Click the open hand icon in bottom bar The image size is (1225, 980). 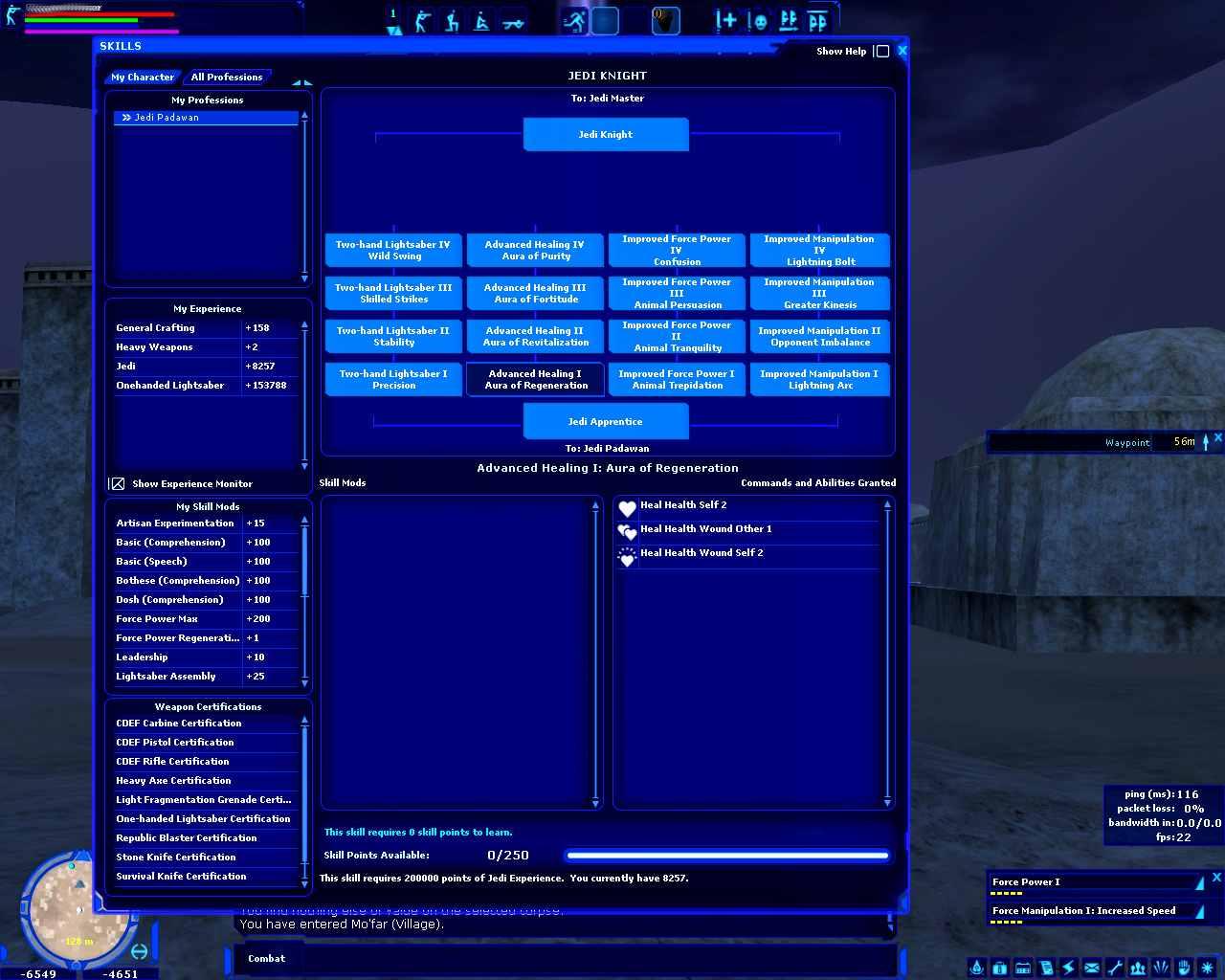(x=1184, y=968)
